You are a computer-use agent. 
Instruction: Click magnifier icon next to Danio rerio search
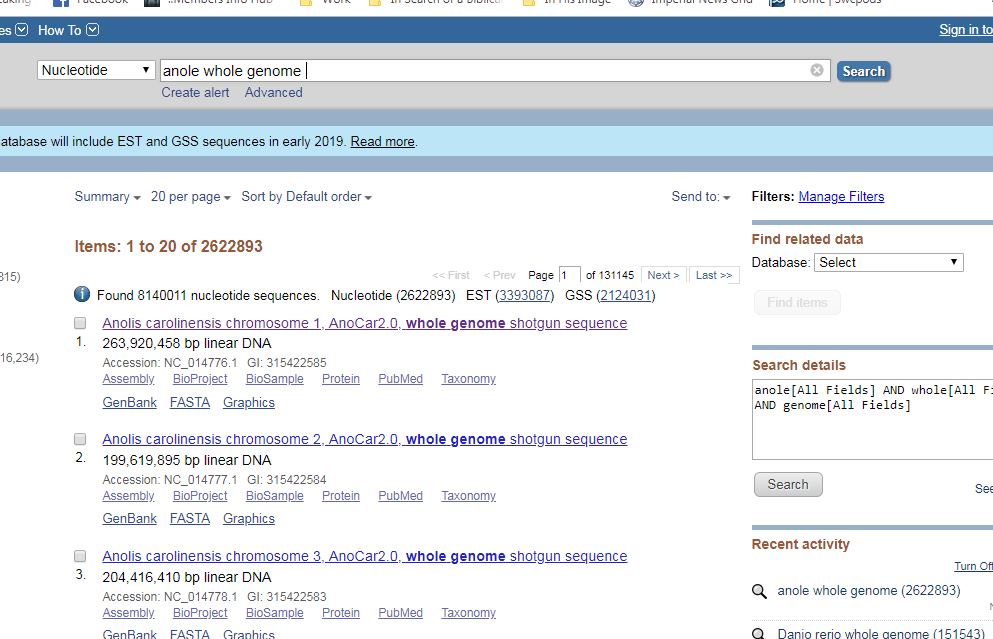click(760, 634)
